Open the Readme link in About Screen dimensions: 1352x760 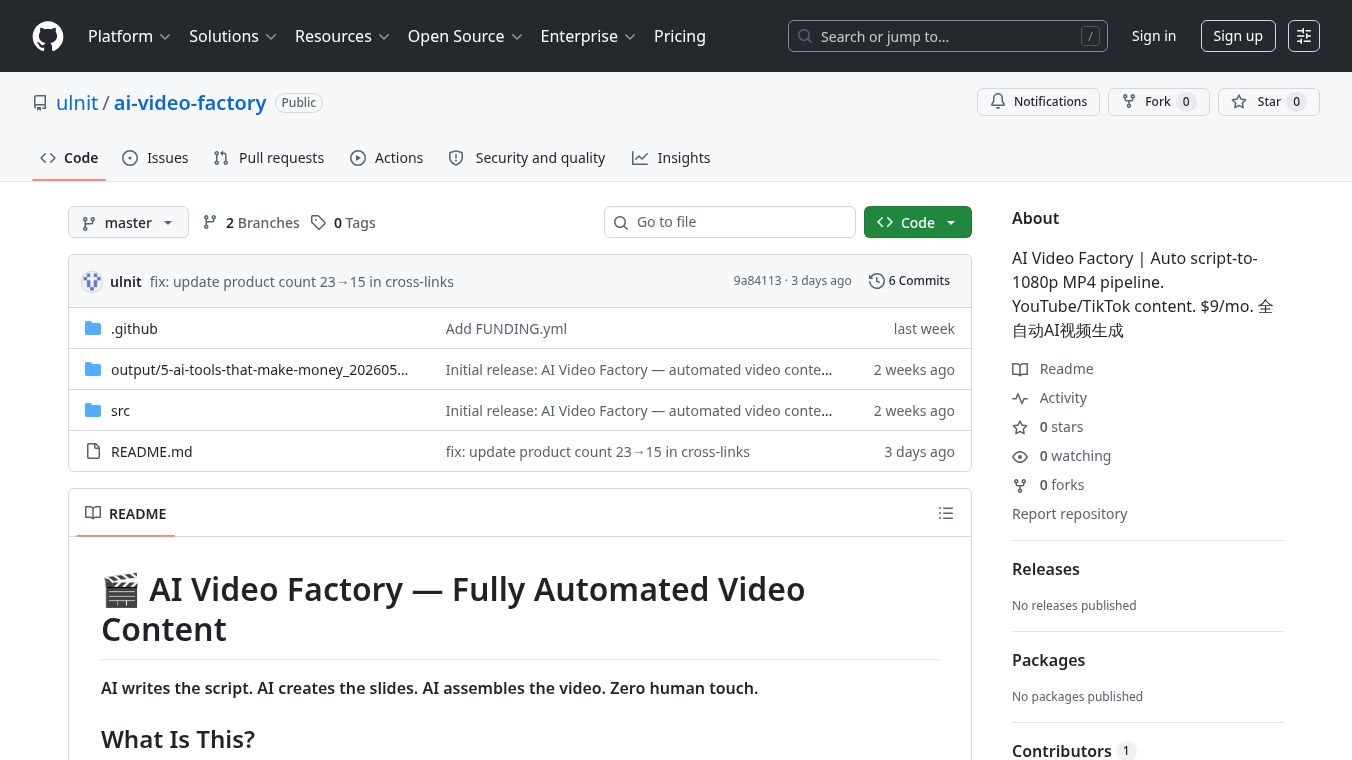pyautogui.click(x=1053, y=369)
